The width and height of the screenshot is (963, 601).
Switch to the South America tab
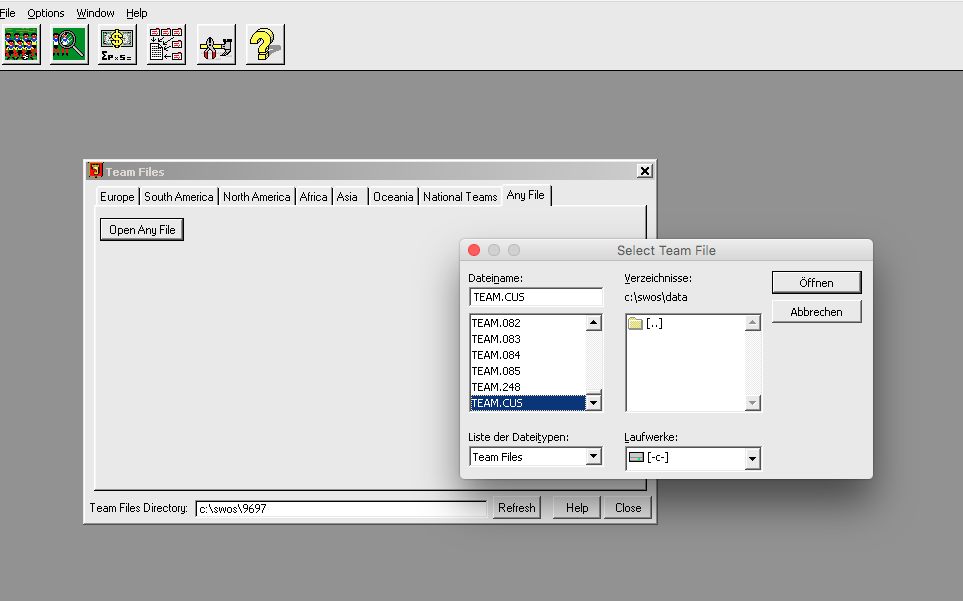pos(179,197)
